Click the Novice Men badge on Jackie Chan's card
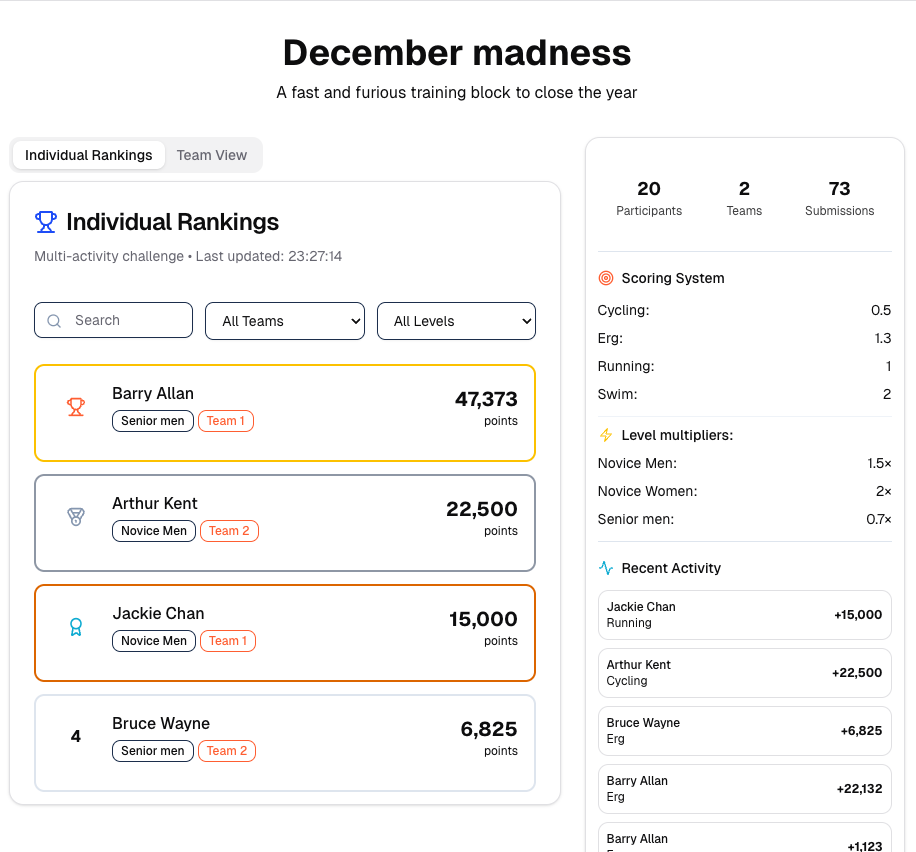The image size is (916, 852). point(153,641)
